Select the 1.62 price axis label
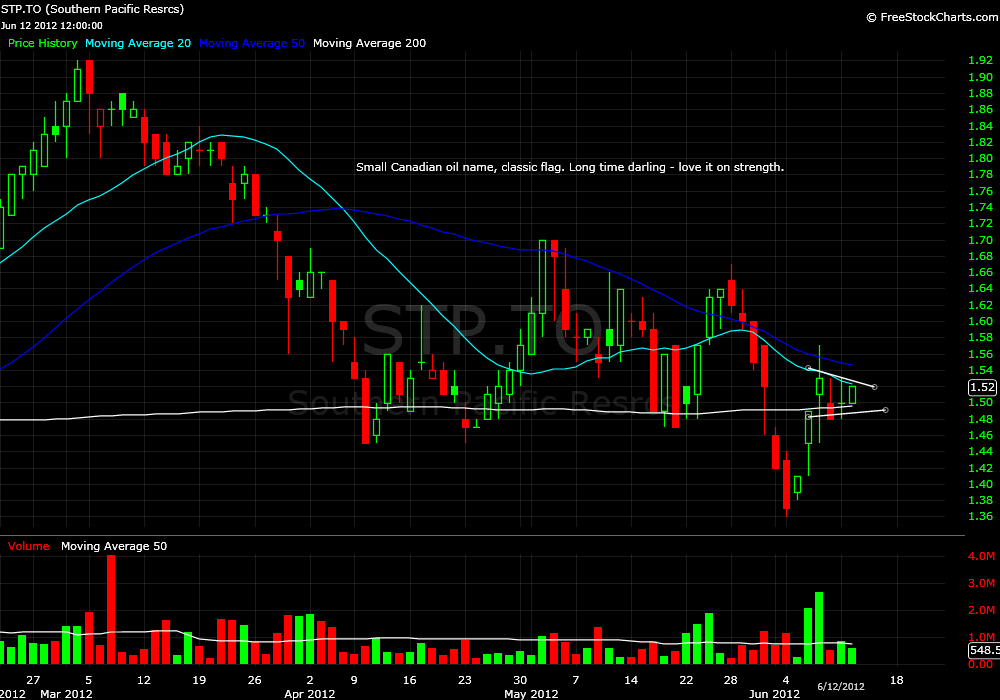1000x700 pixels. coord(980,305)
